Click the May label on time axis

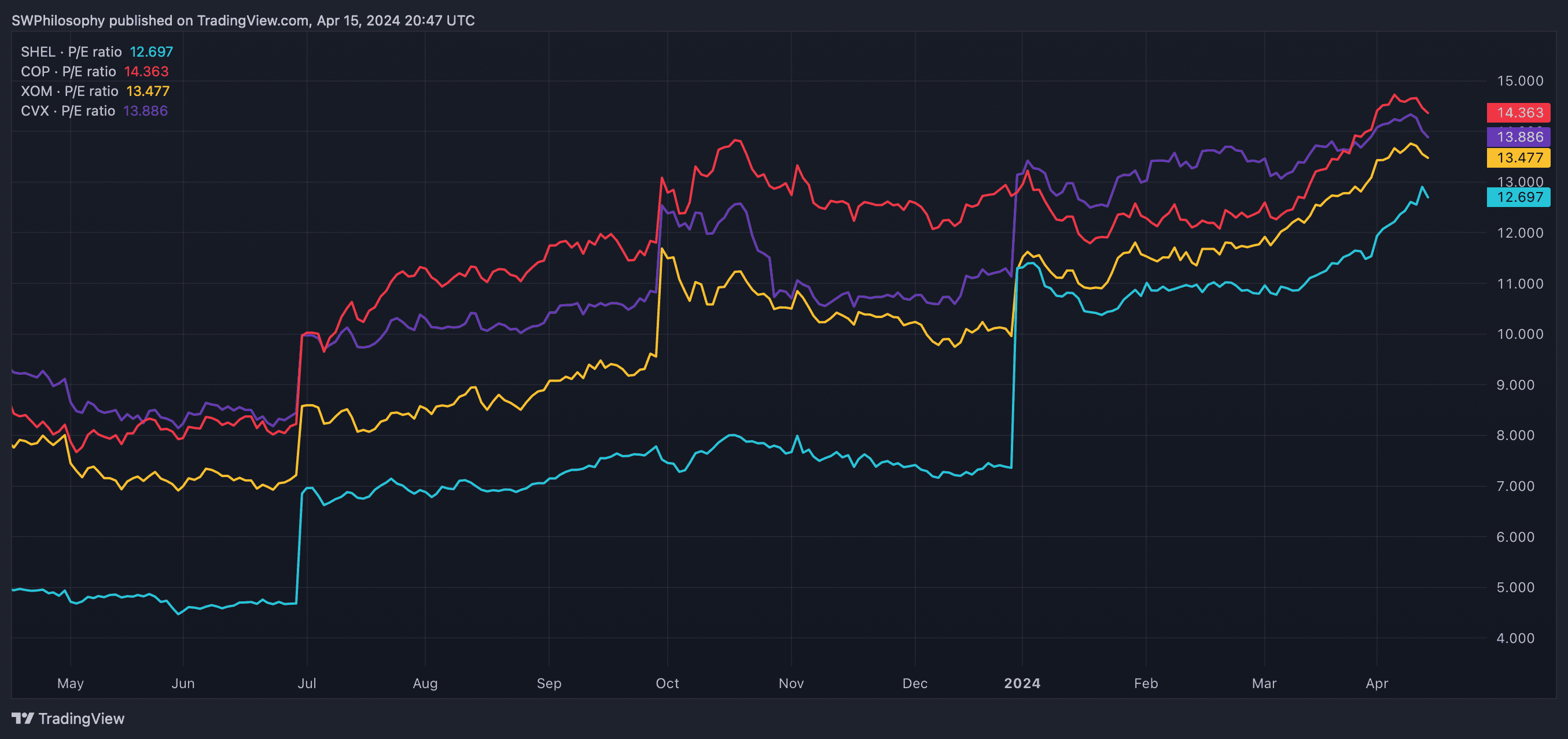71,683
